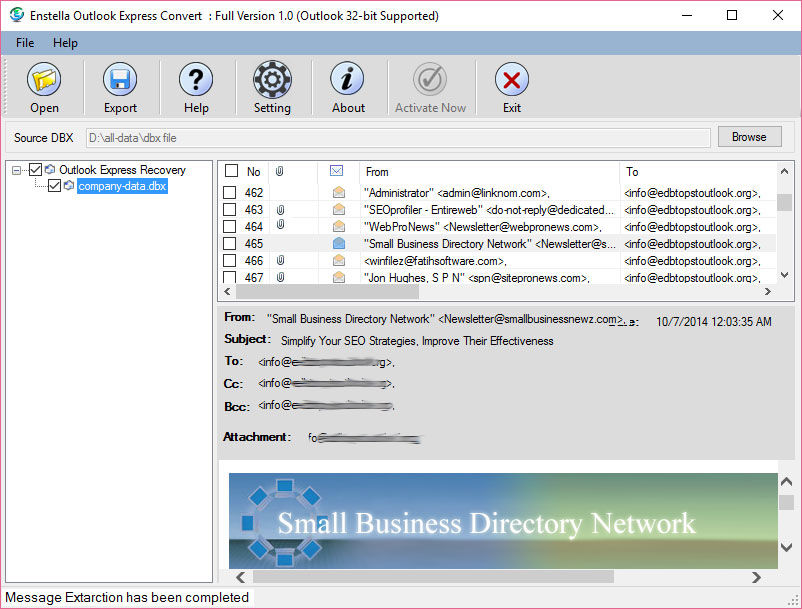
Task: Open the Setting gear tool
Action: coord(272,80)
